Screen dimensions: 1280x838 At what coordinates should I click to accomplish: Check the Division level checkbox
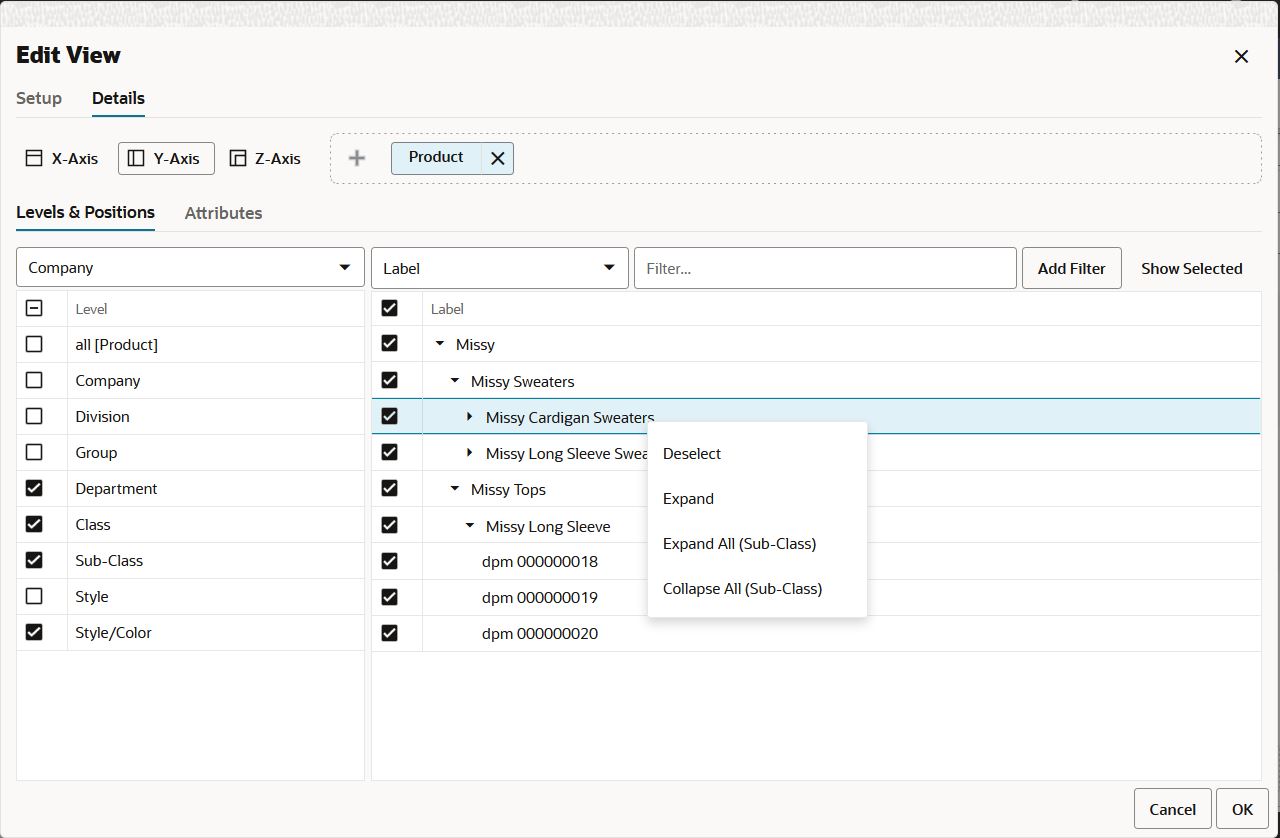(34, 417)
